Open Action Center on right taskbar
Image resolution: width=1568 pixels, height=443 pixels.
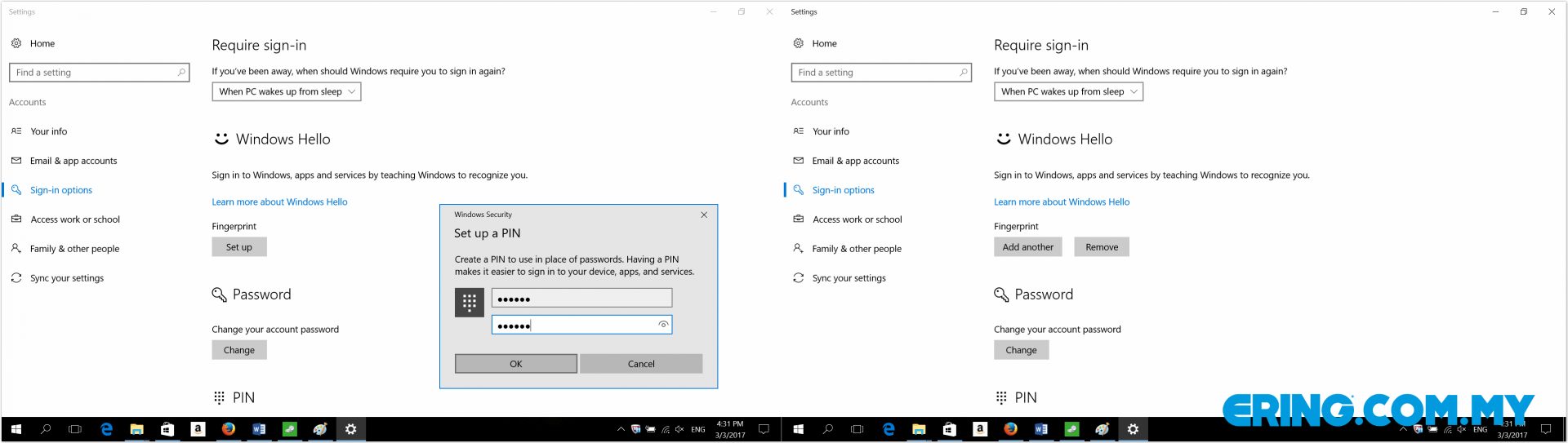(1546, 429)
